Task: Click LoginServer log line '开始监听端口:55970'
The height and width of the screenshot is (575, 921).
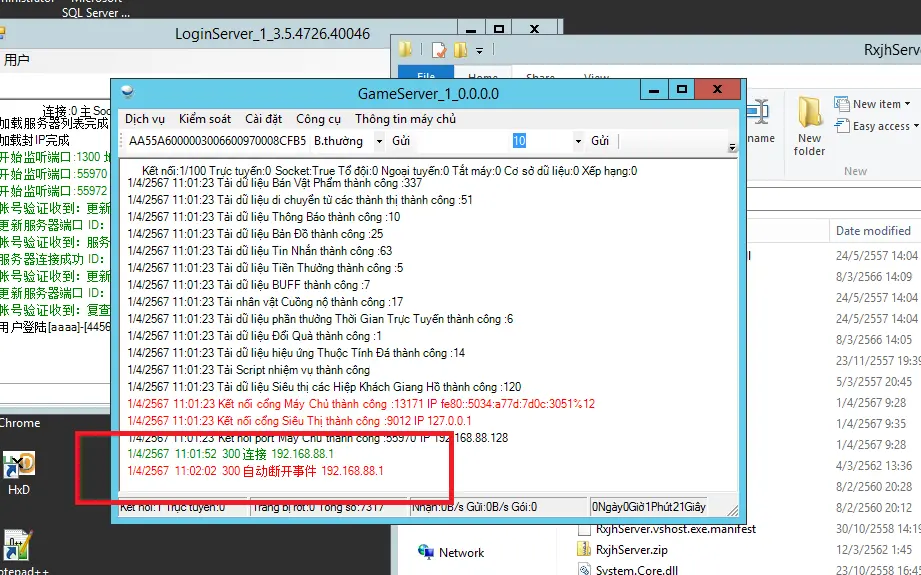Action: click(x=53, y=174)
